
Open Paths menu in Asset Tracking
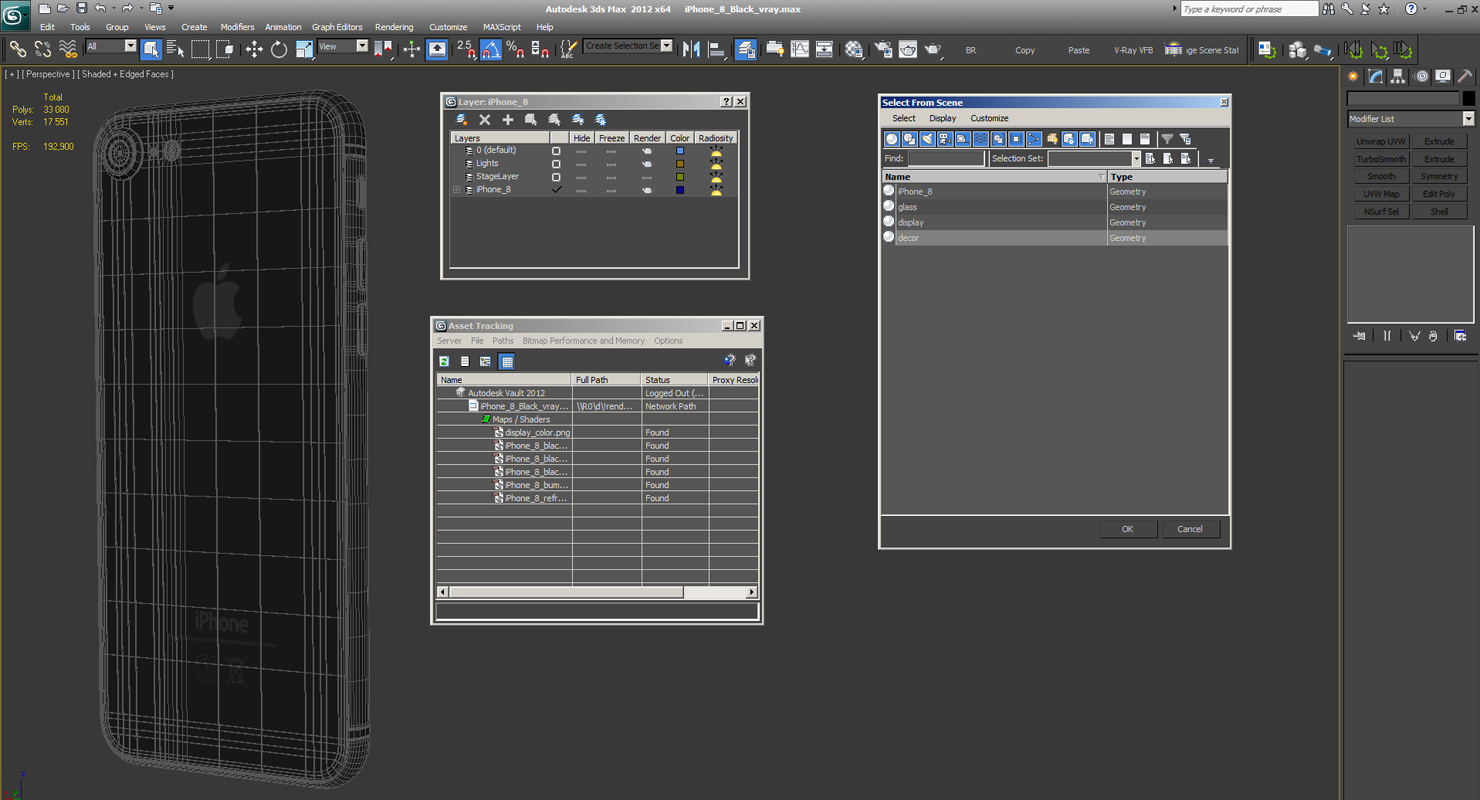503,341
